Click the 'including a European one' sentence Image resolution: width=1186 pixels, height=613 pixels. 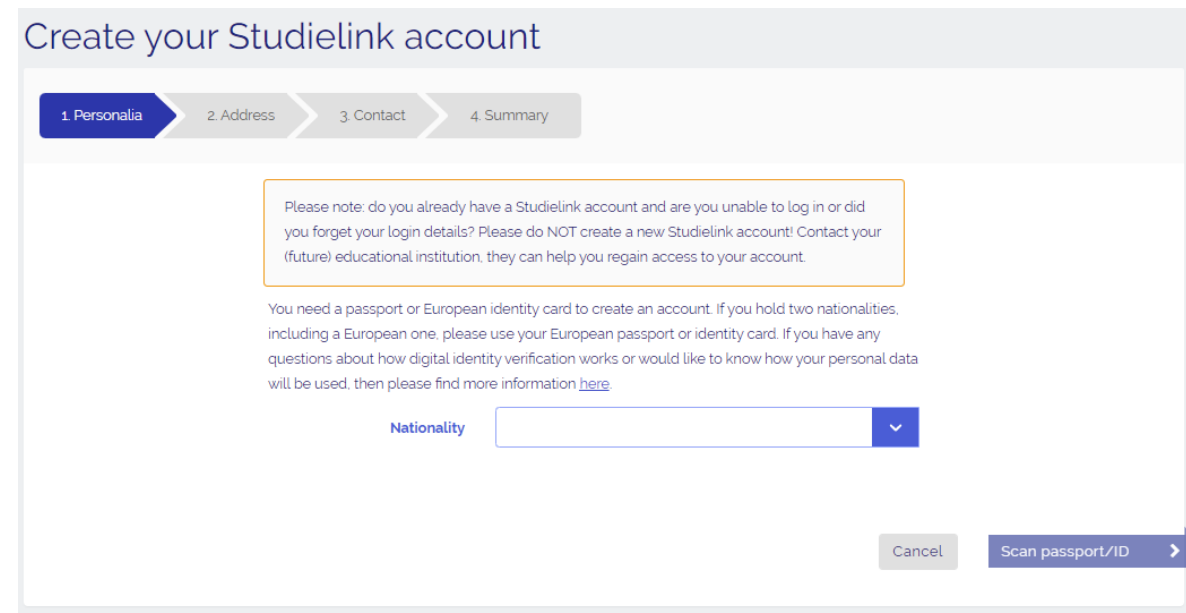click(400, 334)
